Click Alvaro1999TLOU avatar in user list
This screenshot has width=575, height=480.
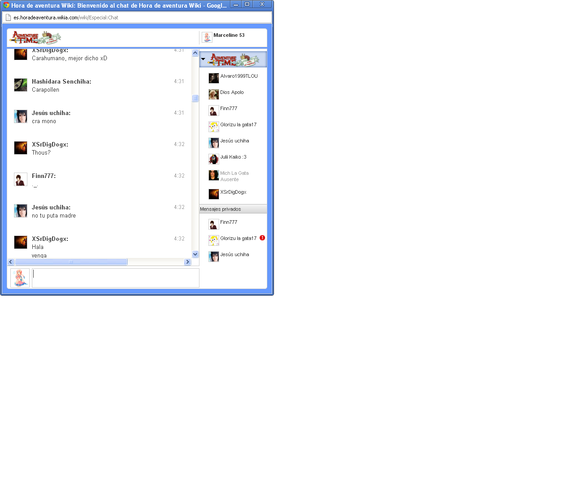point(213,78)
